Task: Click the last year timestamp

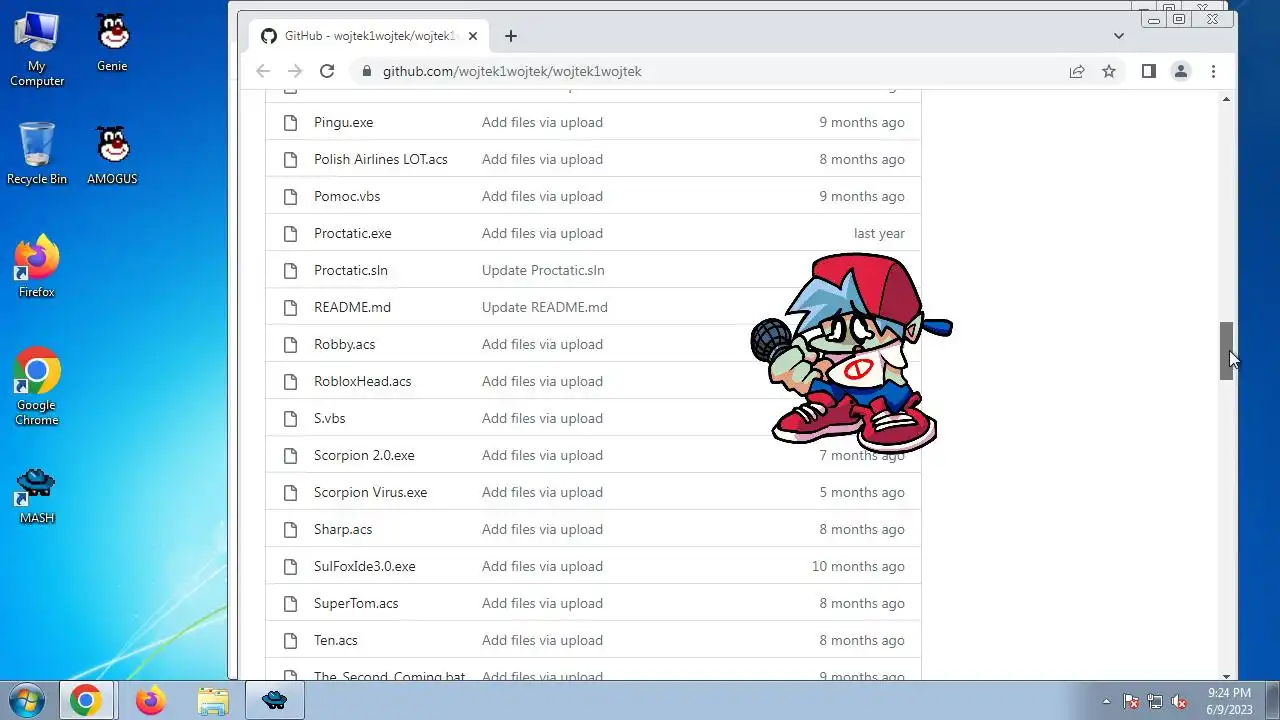Action: [879, 233]
